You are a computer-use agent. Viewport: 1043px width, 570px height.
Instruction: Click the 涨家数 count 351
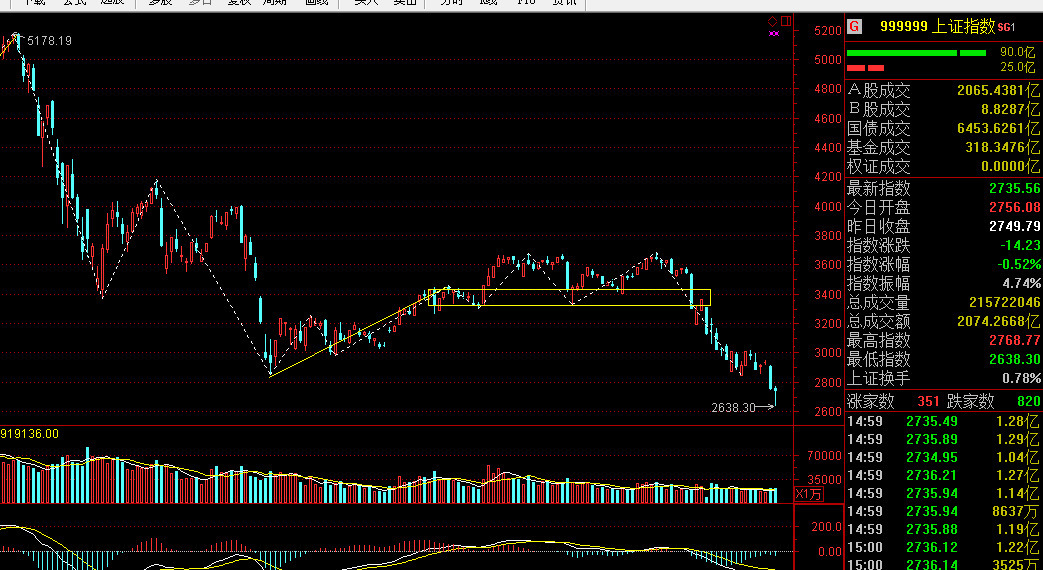pos(929,402)
